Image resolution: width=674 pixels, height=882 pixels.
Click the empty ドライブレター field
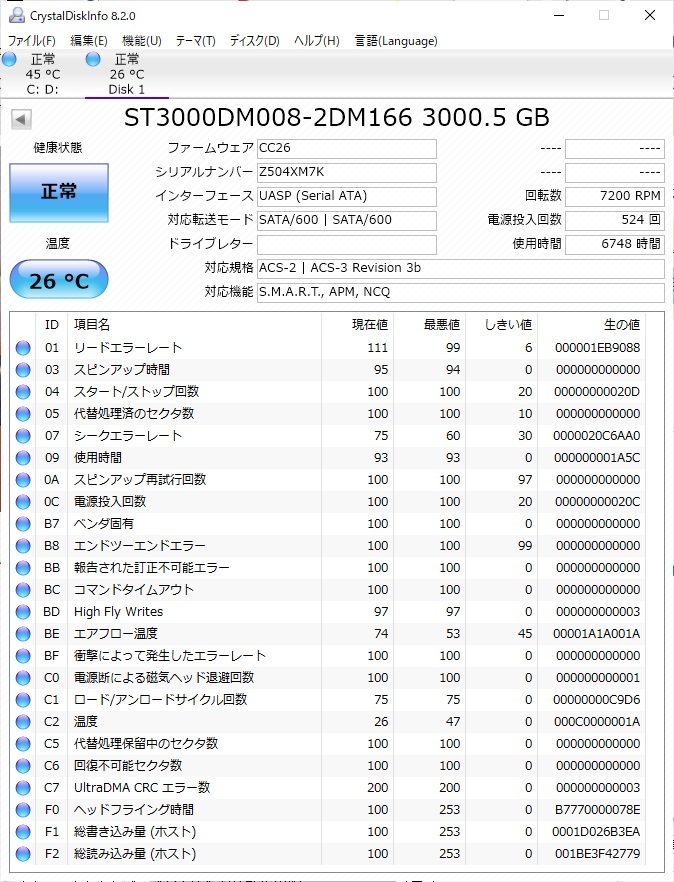(347, 244)
